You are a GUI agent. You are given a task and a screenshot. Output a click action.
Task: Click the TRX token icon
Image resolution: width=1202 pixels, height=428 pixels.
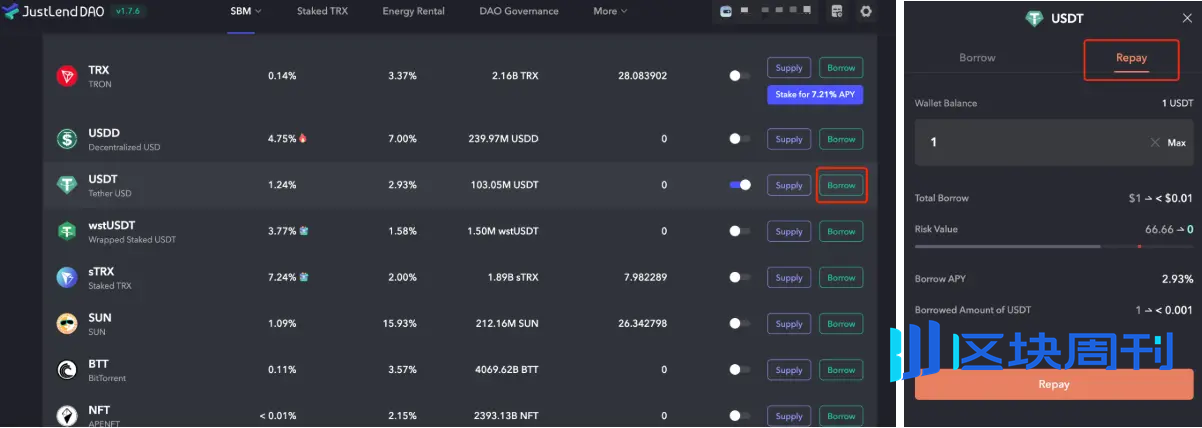pyautogui.click(x=67, y=76)
